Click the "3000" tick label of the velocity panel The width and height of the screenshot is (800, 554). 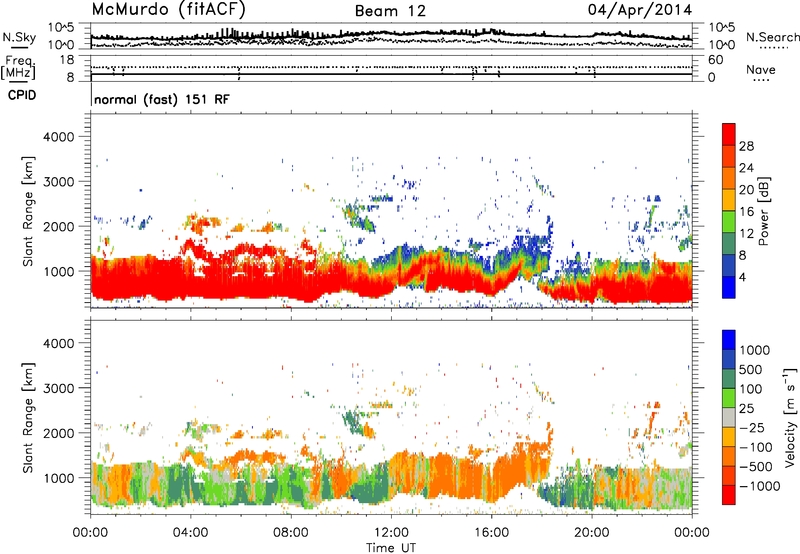[58, 388]
